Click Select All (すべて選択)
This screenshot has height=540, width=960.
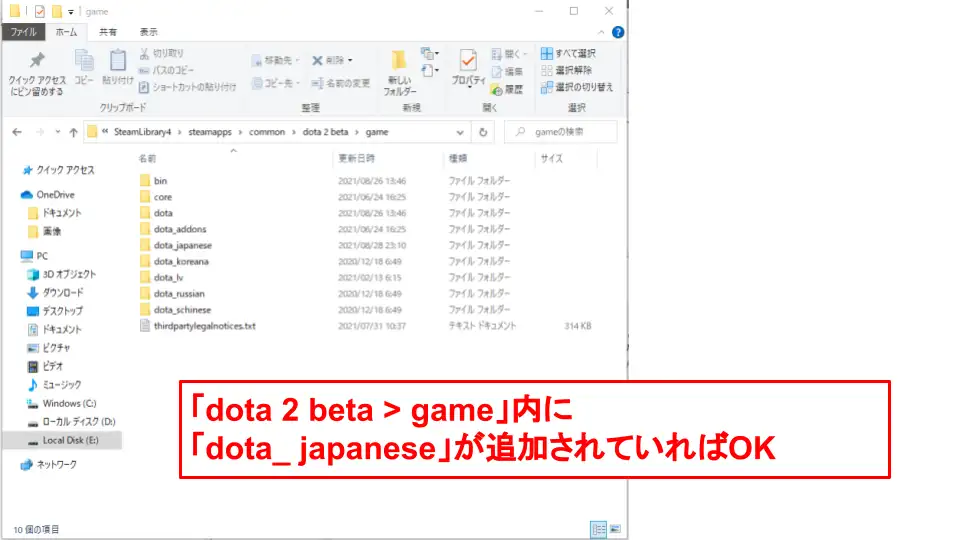click(568, 53)
